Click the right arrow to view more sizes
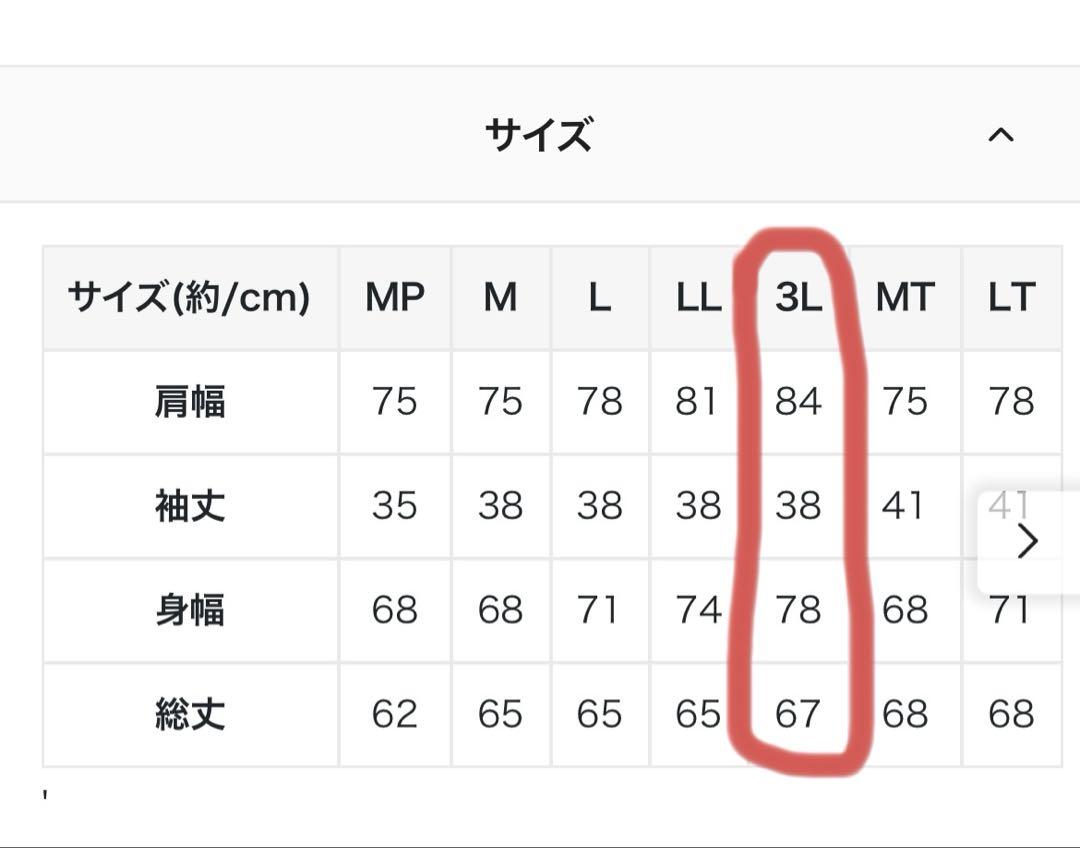Image resolution: width=1080 pixels, height=848 pixels. (x=1027, y=541)
